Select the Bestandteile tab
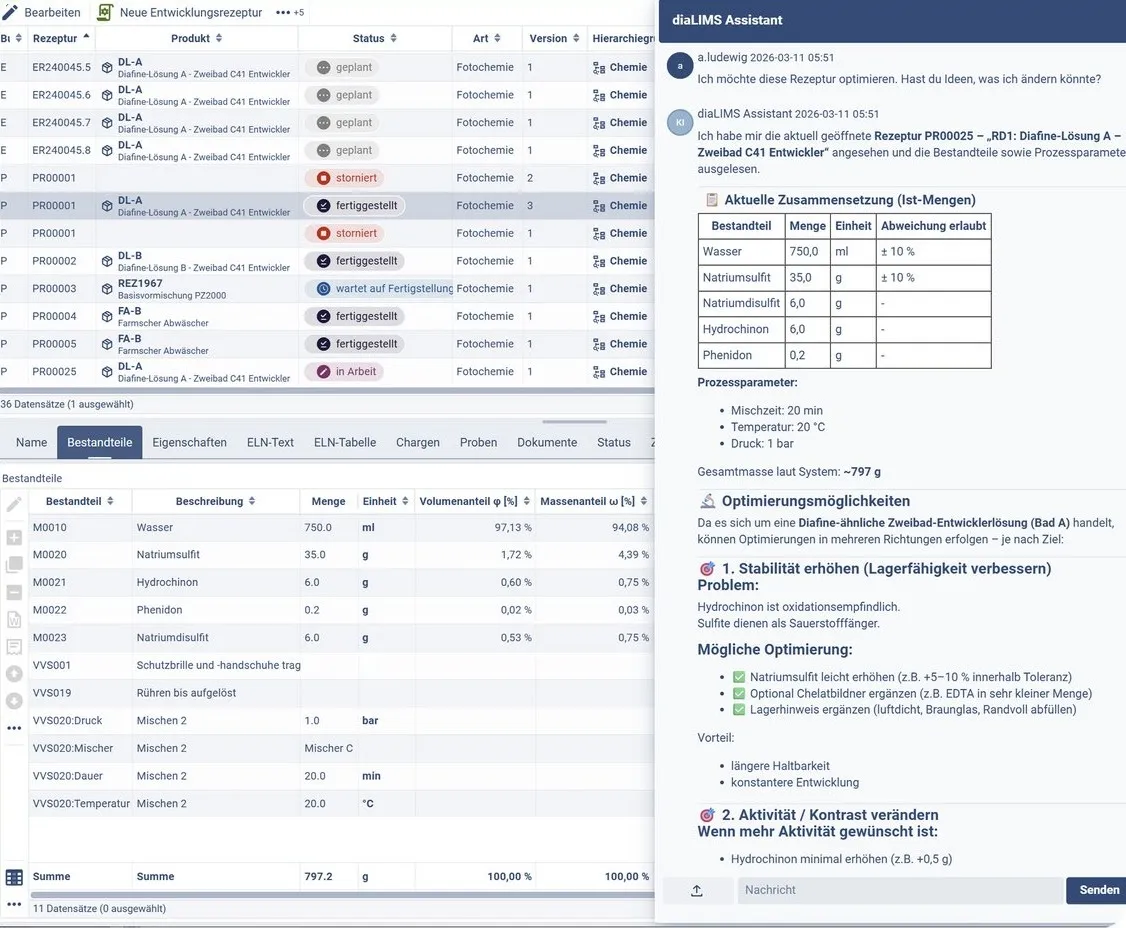This screenshot has width=1126, height=928. point(100,442)
